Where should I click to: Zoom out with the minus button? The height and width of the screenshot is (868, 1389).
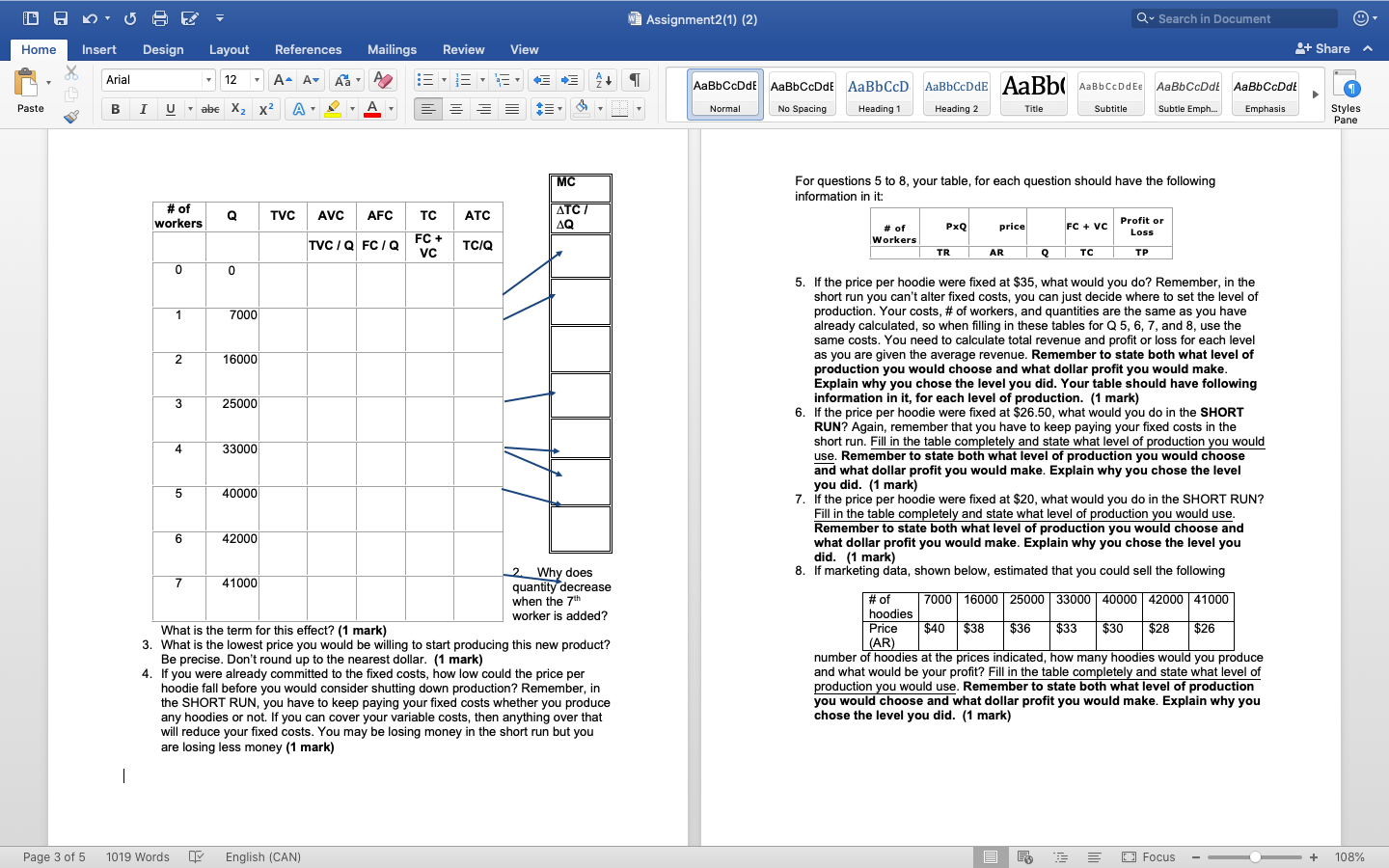click(1196, 857)
